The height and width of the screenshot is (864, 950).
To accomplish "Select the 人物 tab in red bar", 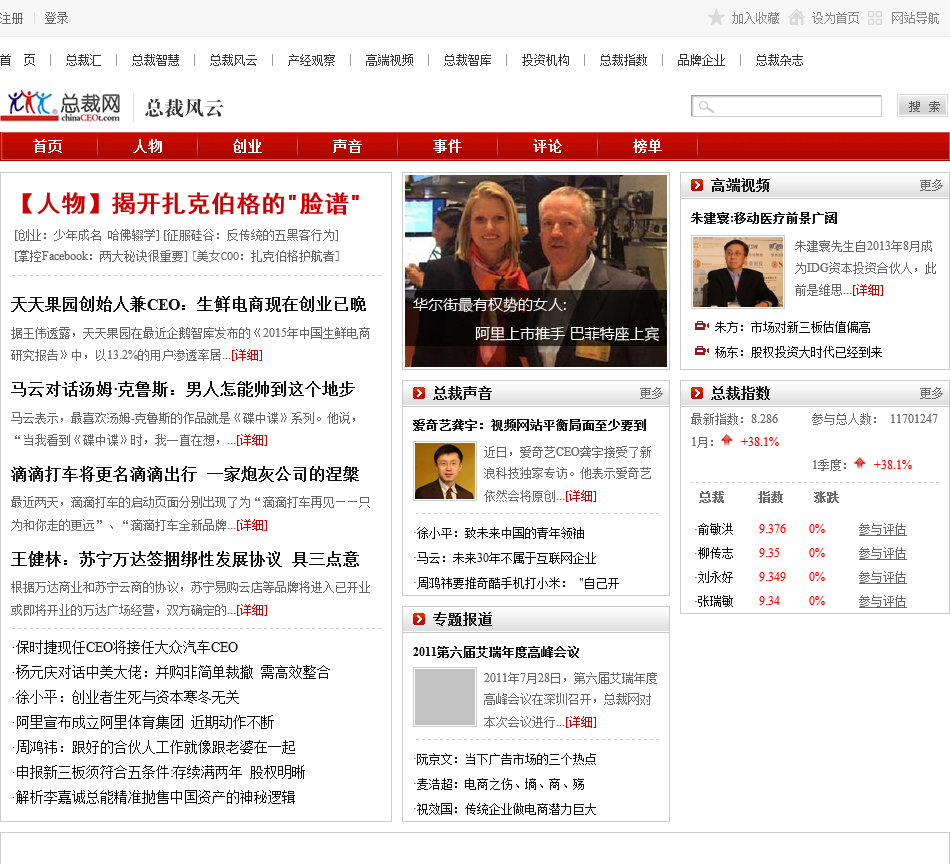I will coord(148,146).
